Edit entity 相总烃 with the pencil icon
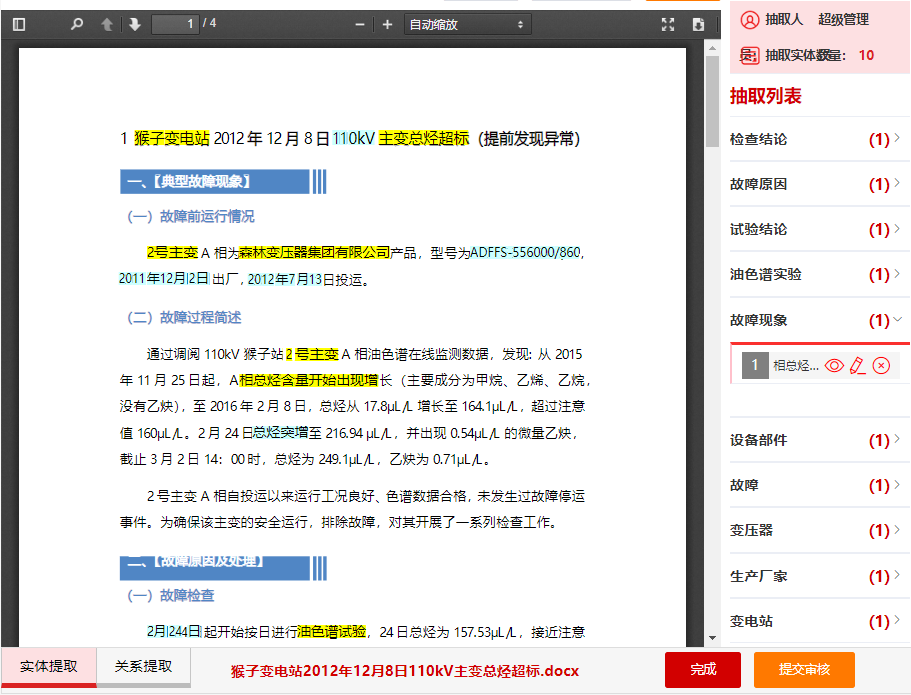Screen dimensions: 911x695 click(x=857, y=365)
